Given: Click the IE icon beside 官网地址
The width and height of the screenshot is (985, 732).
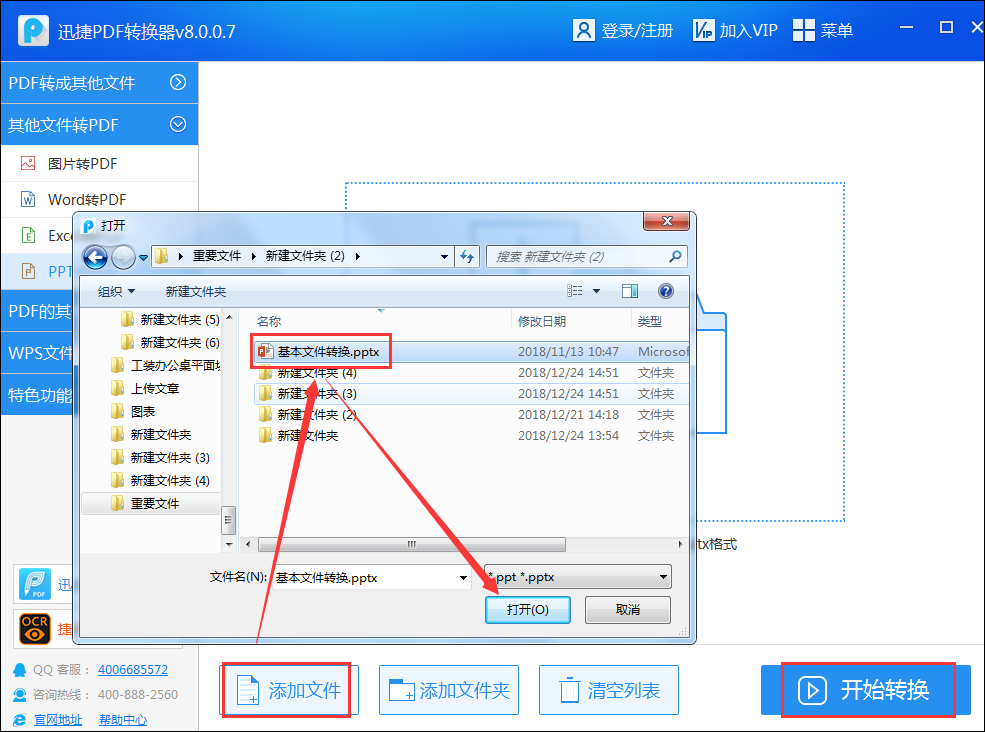Looking at the screenshot, I should (x=20, y=720).
